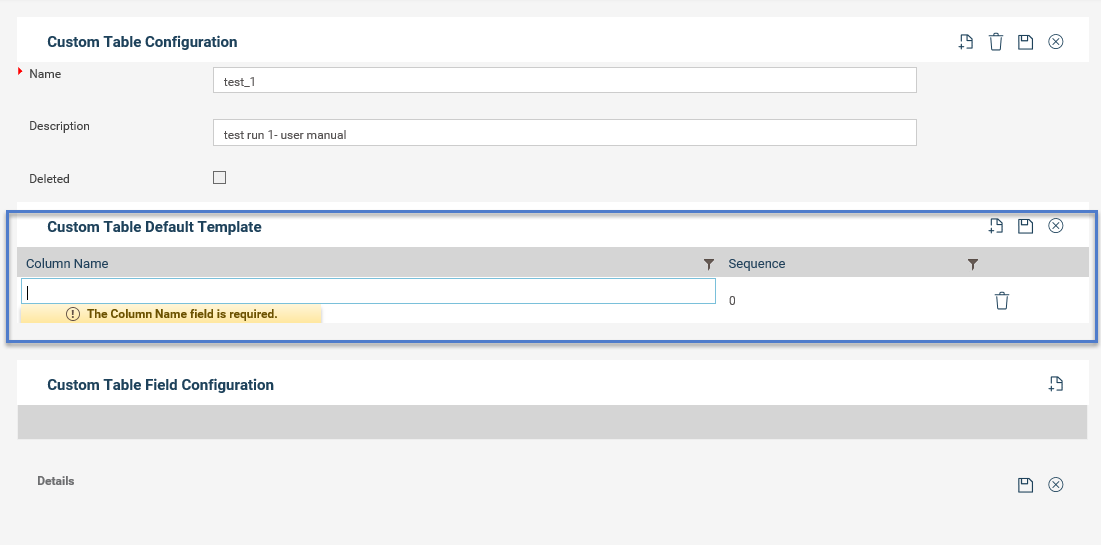Delete the row with Sequence 0
This screenshot has height=555, width=1101.
tap(1002, 301)
